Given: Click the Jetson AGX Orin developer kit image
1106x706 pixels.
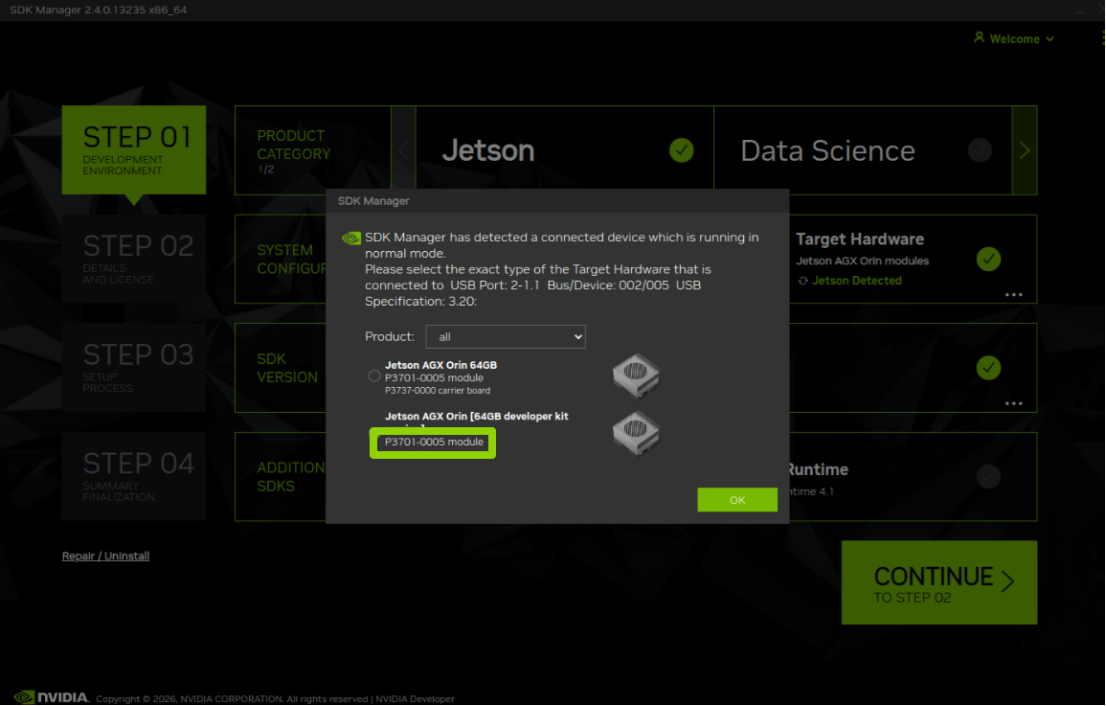Looking at the screenshot, I should pos(635,430).
